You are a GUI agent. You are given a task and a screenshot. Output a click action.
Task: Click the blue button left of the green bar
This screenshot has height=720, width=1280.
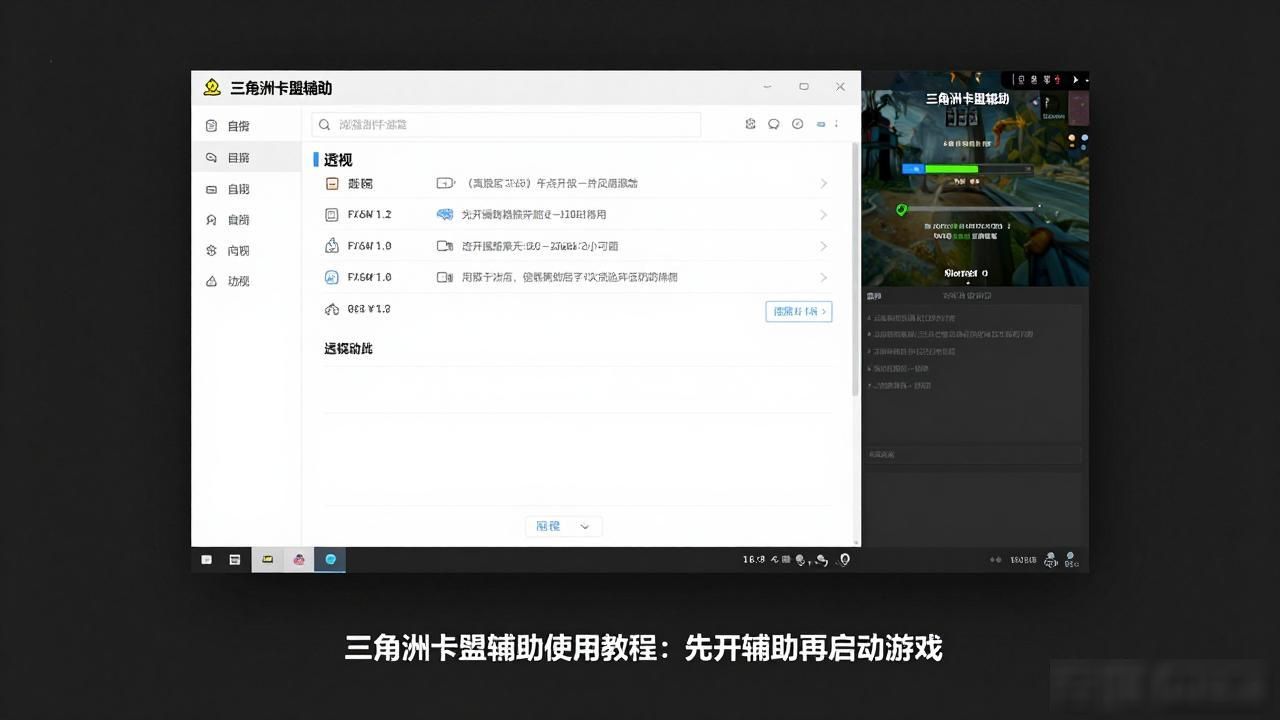click(912, 169)
